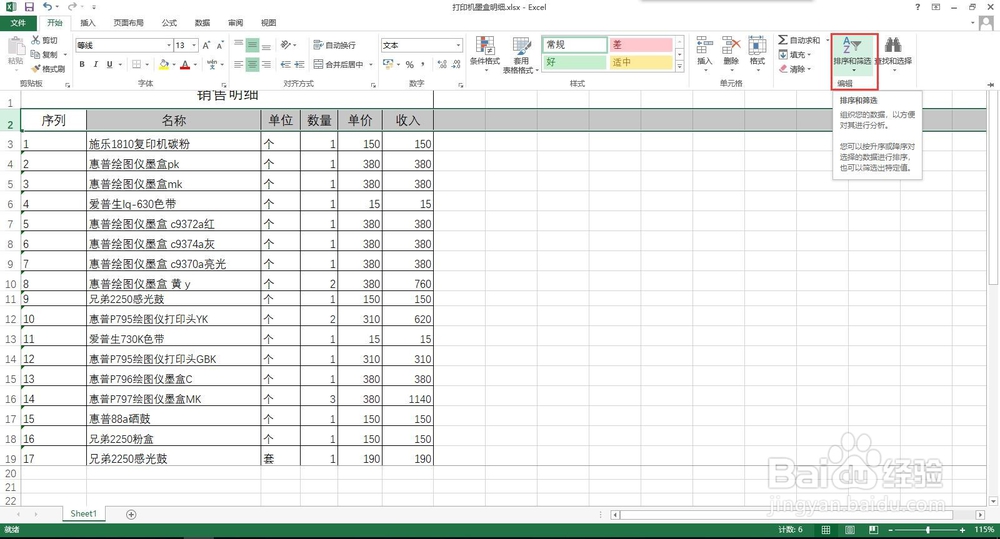
Task: Toggle middle vertical alignment
Action: 253,45
